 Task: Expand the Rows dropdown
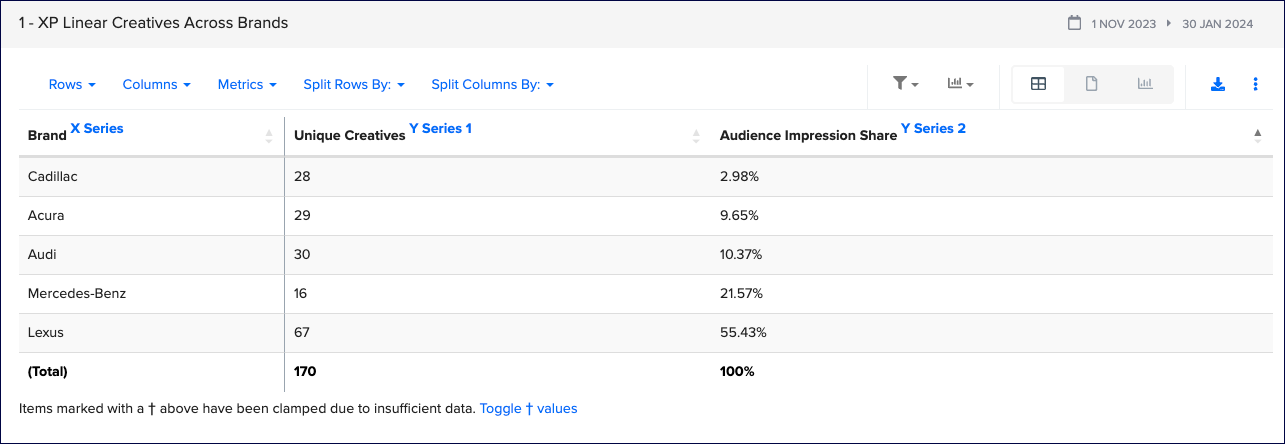point(72,85)
